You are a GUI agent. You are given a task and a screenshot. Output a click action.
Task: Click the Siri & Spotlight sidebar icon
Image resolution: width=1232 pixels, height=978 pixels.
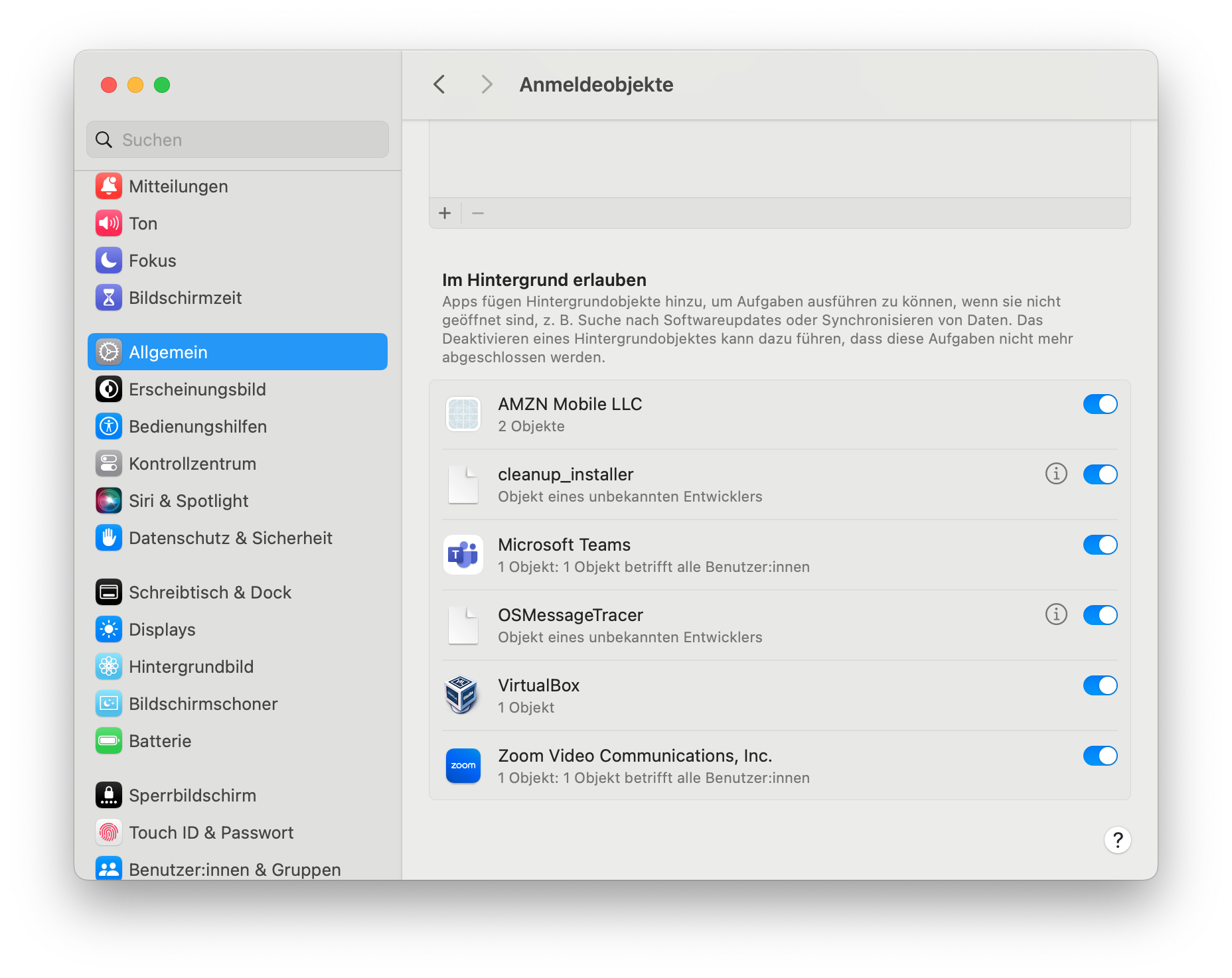(109, 501)
